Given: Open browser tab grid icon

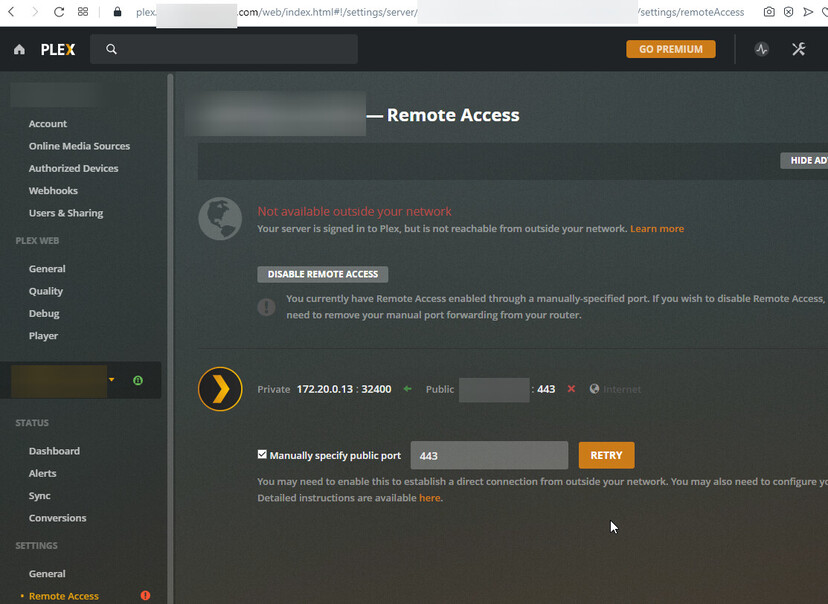Looking at the screenshot, I should (x=83, y=12).
